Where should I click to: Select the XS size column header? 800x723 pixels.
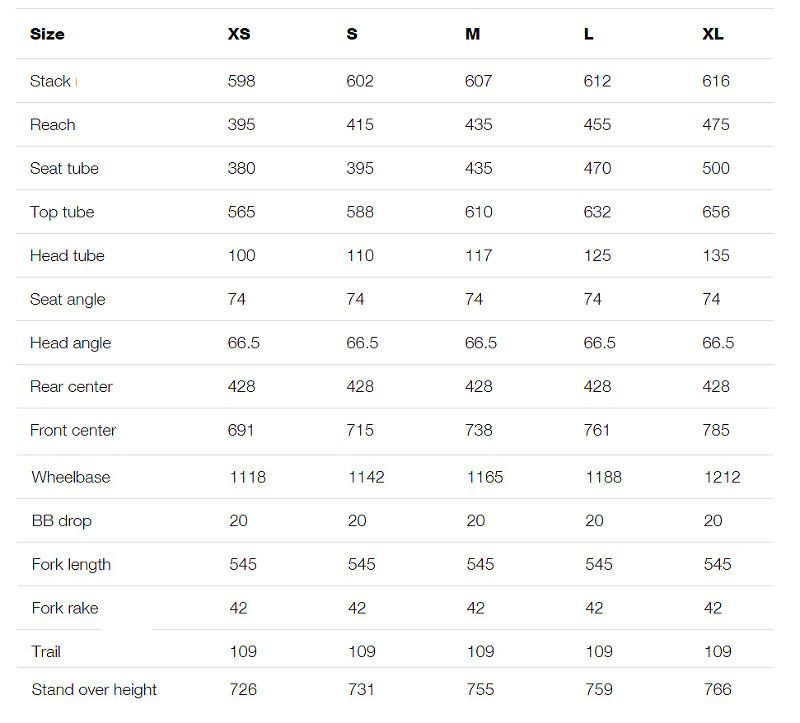(239, 34)
